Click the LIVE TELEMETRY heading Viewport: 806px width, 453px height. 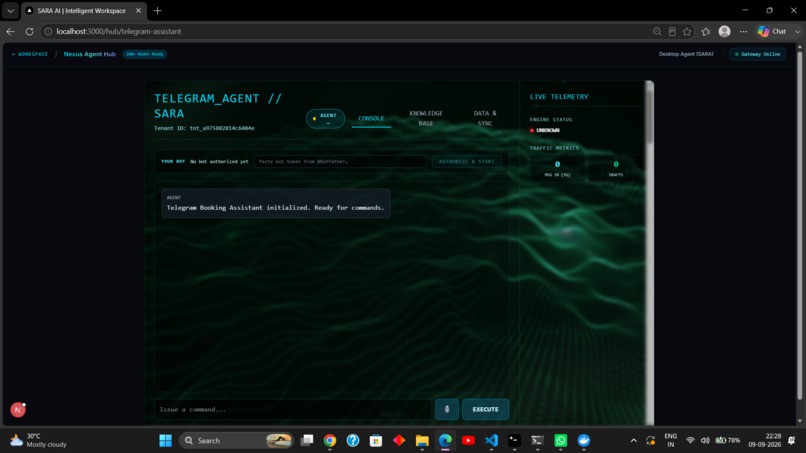(559, 97)
